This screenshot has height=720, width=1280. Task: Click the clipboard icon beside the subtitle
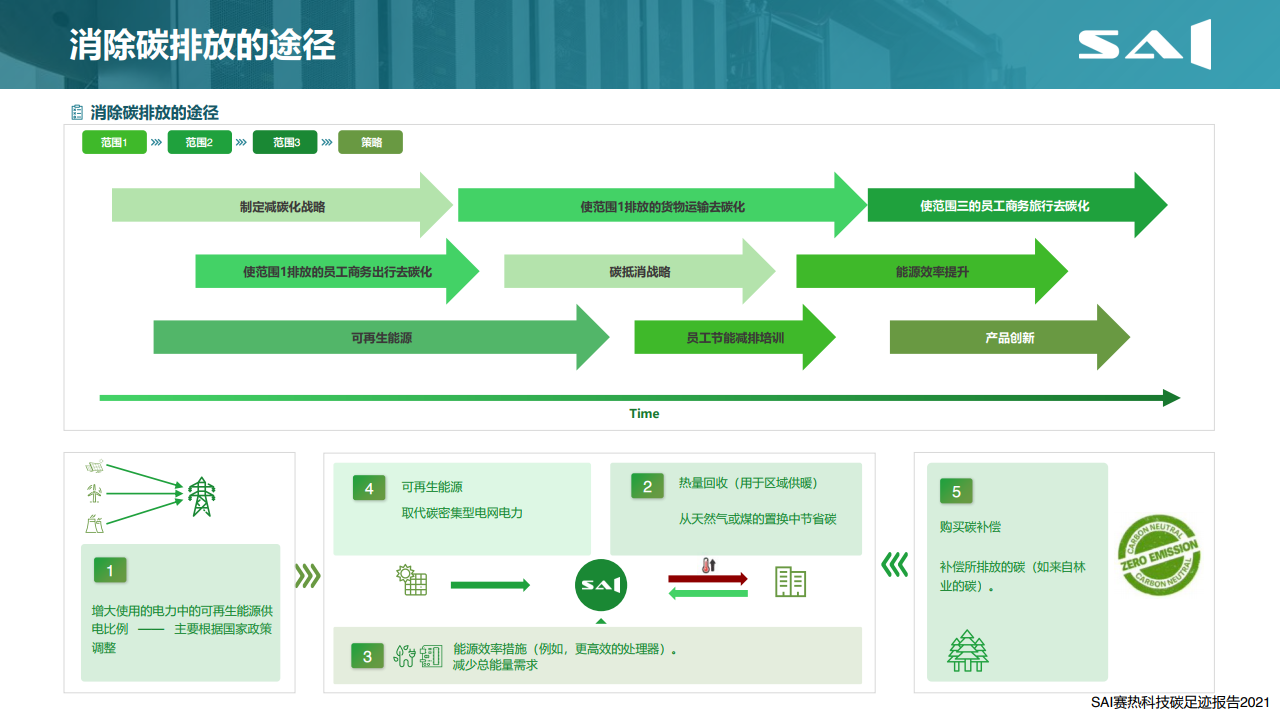click(77, 113)
